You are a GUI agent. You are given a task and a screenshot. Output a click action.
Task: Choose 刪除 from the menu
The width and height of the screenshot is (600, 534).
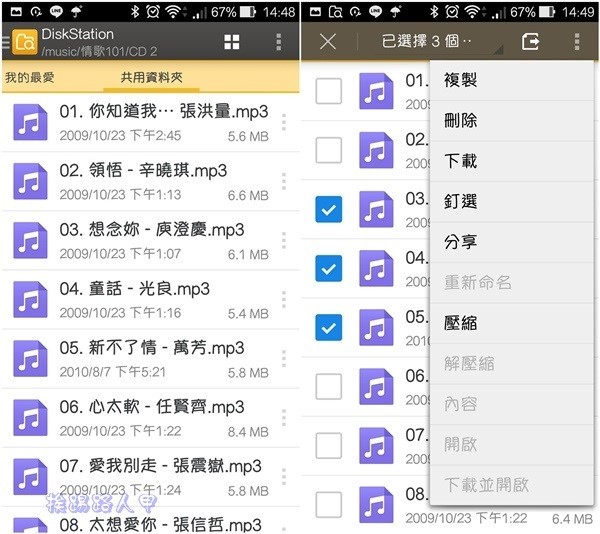[x=512, y=121]
